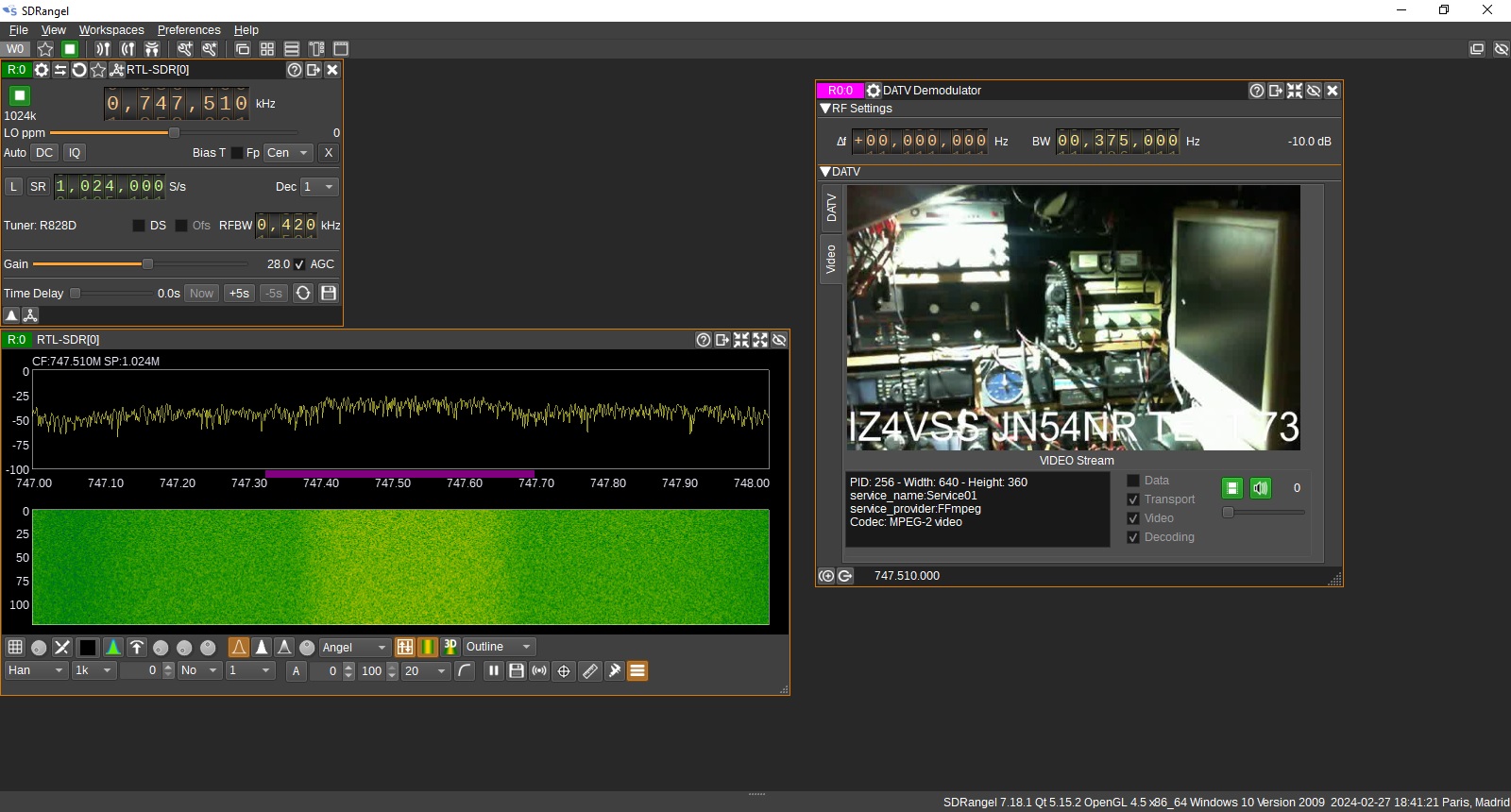The height and width of the screenshot is (812, 1511).
Task: Click the +5s time delay button
Action: [x=239, y=294]
